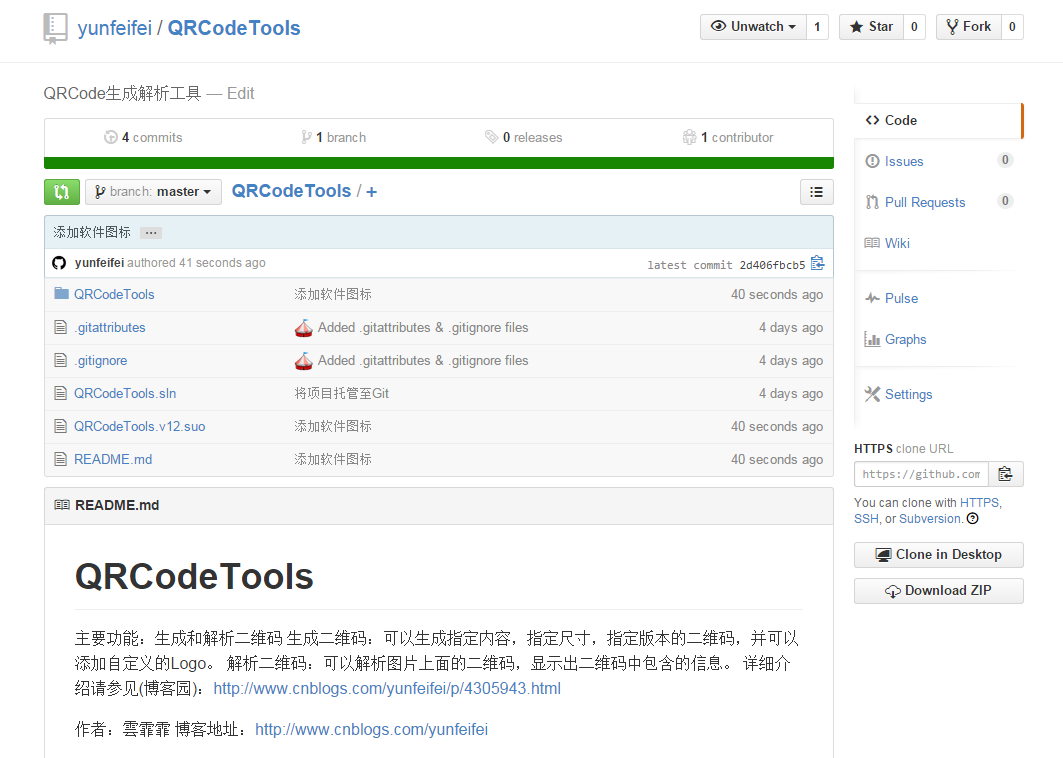Click the watchers count 1
Image resolution: width=1063 pixels, height=758 pixels.
(818, 26)
